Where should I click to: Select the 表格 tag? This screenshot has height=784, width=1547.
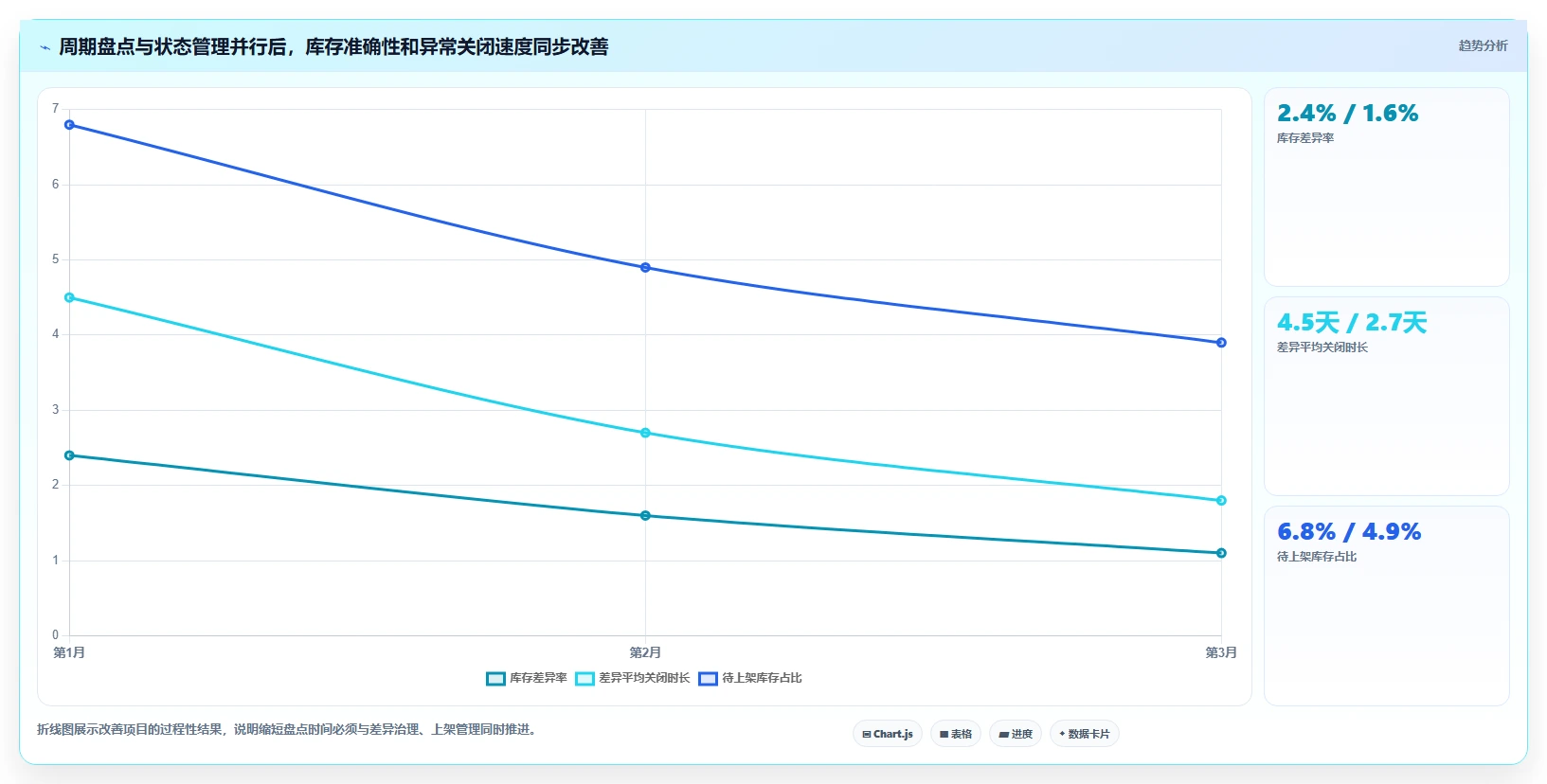(956, 734)
